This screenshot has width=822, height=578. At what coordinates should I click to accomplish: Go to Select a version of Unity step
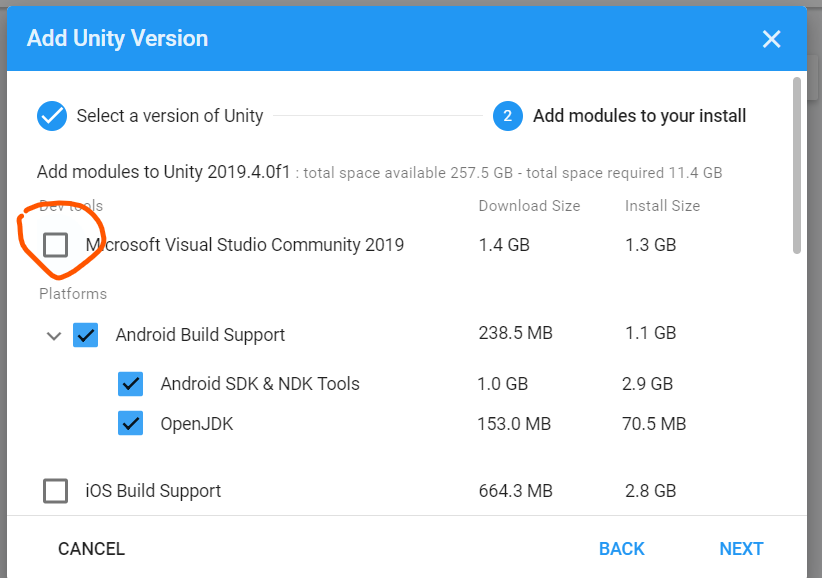(x=169, y=116)
